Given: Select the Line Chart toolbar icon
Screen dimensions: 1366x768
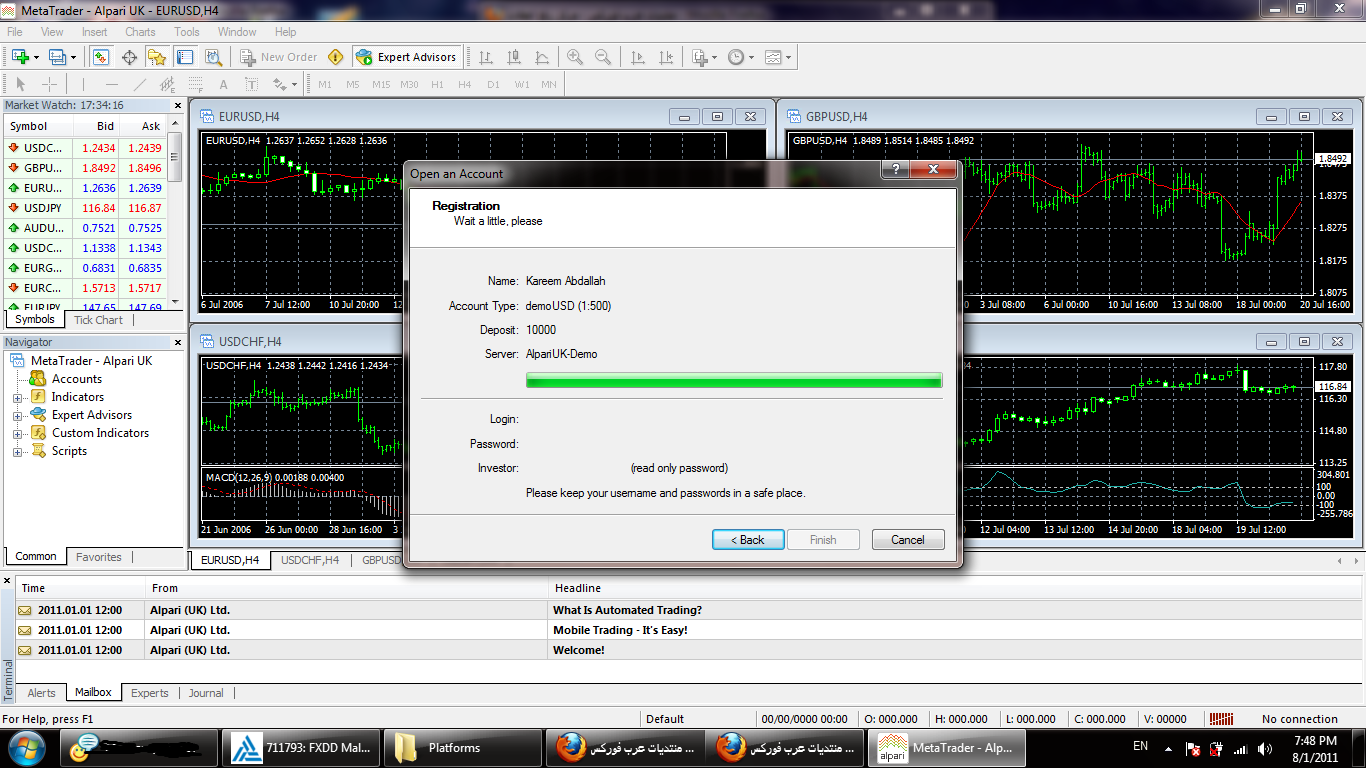Looking at the screenshot, I should click(542, 57).
